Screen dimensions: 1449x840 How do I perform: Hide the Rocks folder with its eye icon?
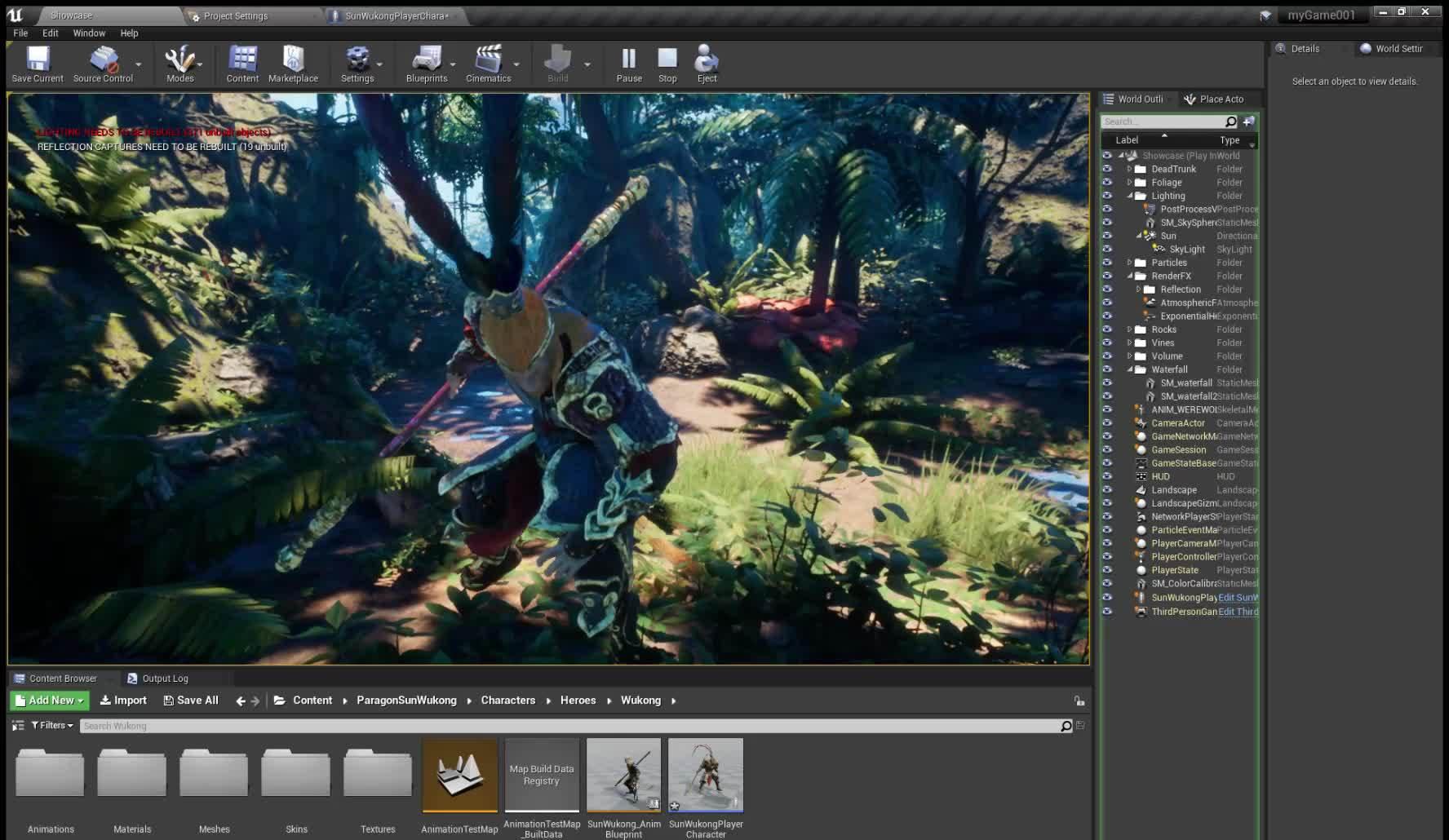(x=1107, y=329)
